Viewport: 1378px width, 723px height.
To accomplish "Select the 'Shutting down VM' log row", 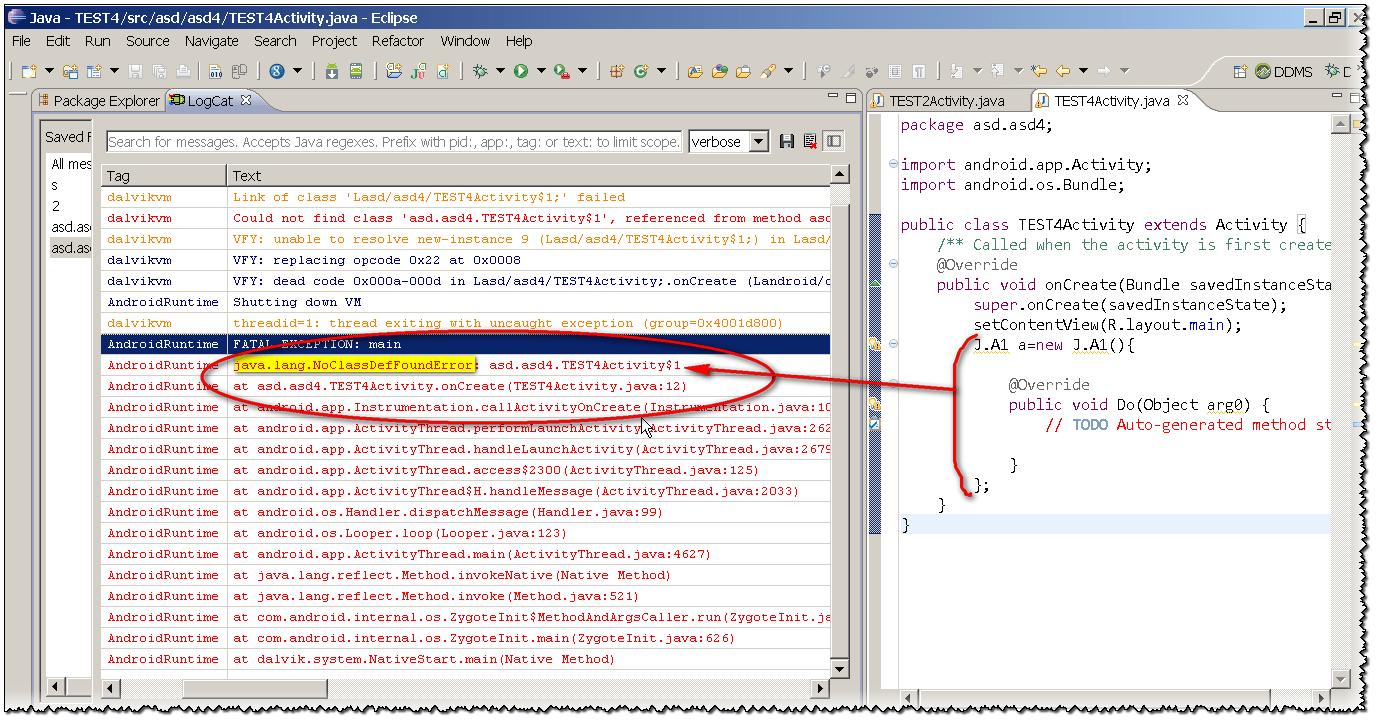I will (x=466, y=302).
